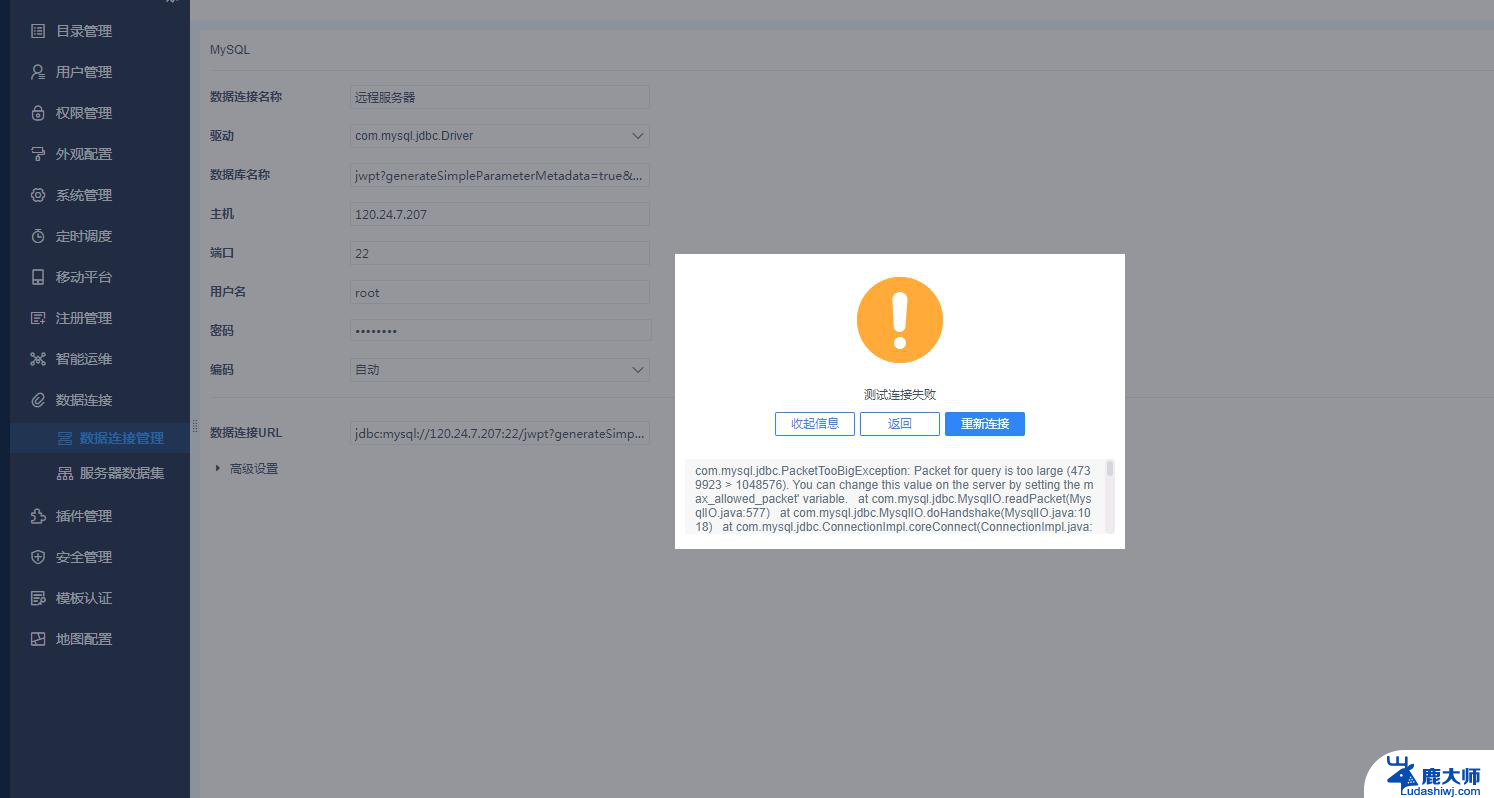The width and height of the screenshot is (1494, 798).
Task: Expand the 高级设置 section
Action: tap(246, 469)
